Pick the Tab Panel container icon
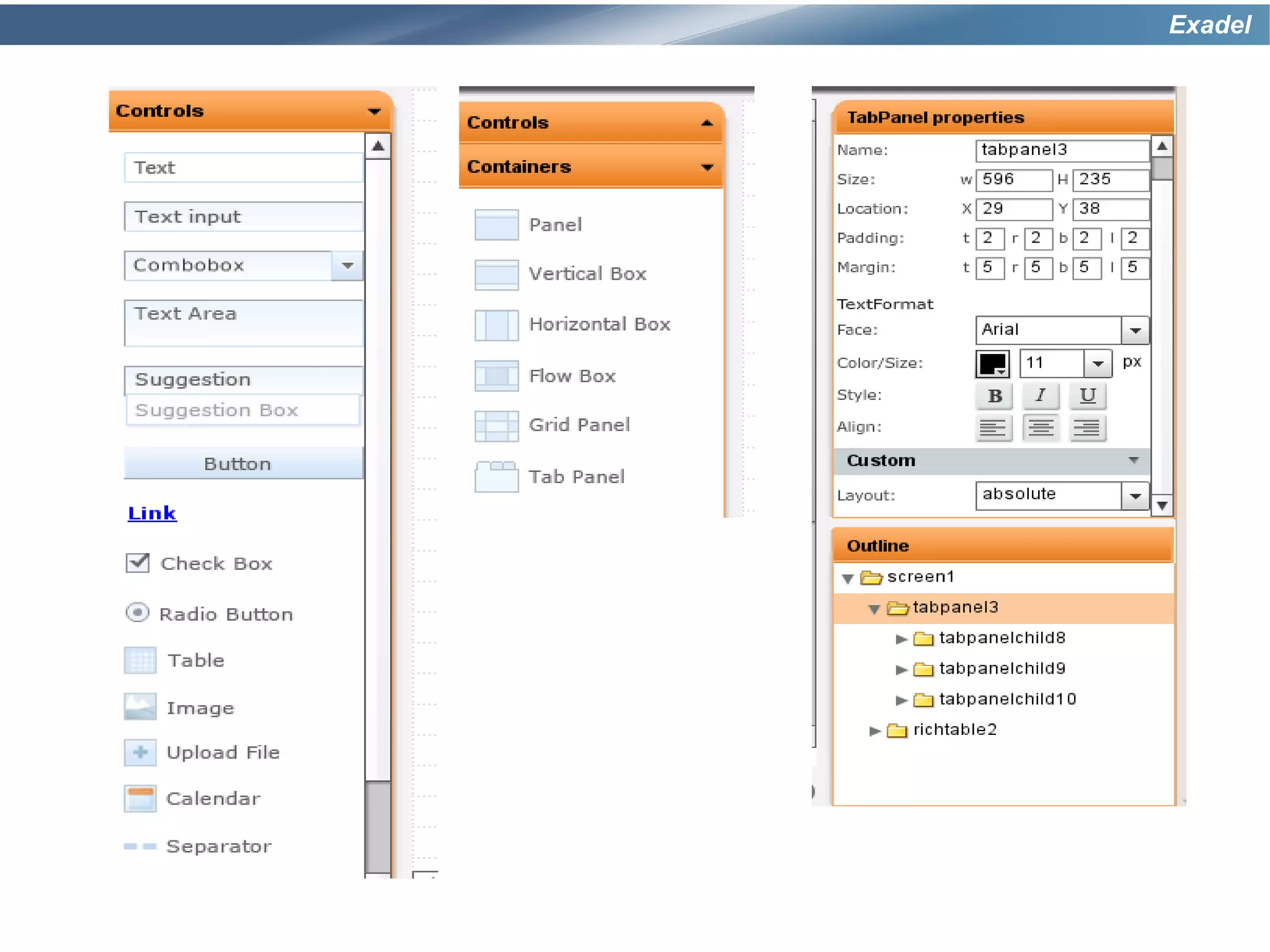 pos(496,476)
